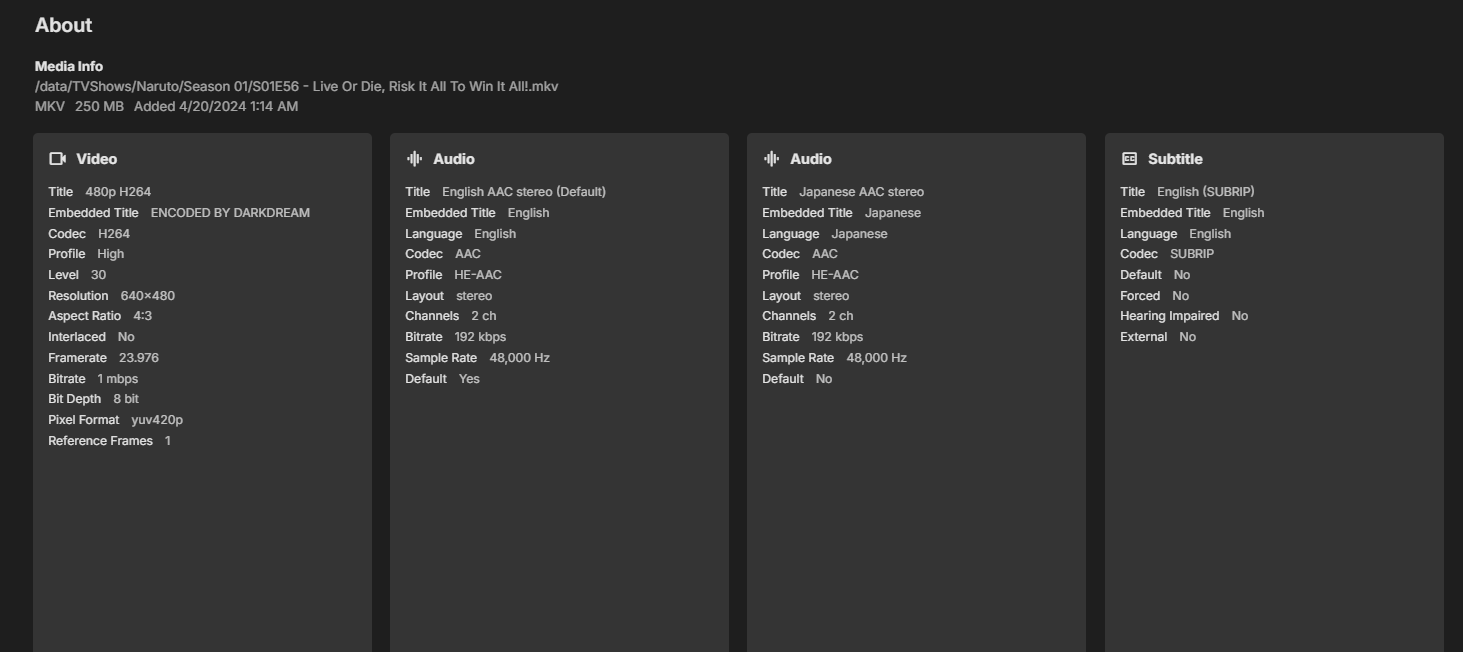
Task: Click the Hearing Impaired row in Subtitle card
Action: (x=1183, y=316)
